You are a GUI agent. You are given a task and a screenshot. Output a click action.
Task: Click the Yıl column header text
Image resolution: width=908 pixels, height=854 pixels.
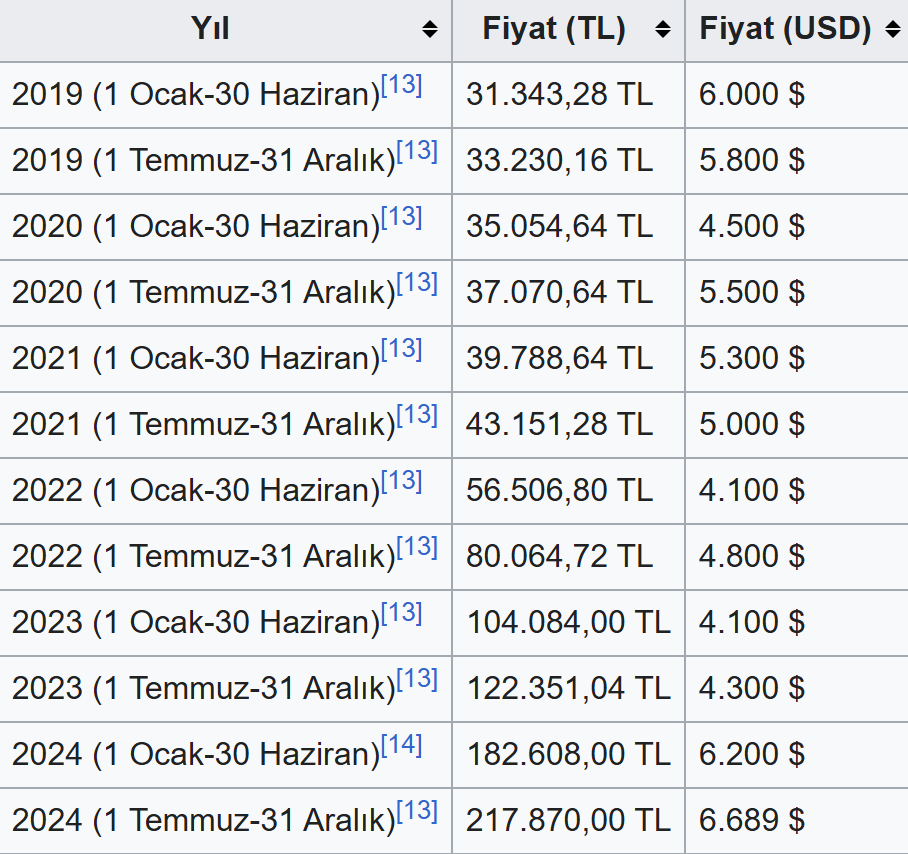(210, 30)
